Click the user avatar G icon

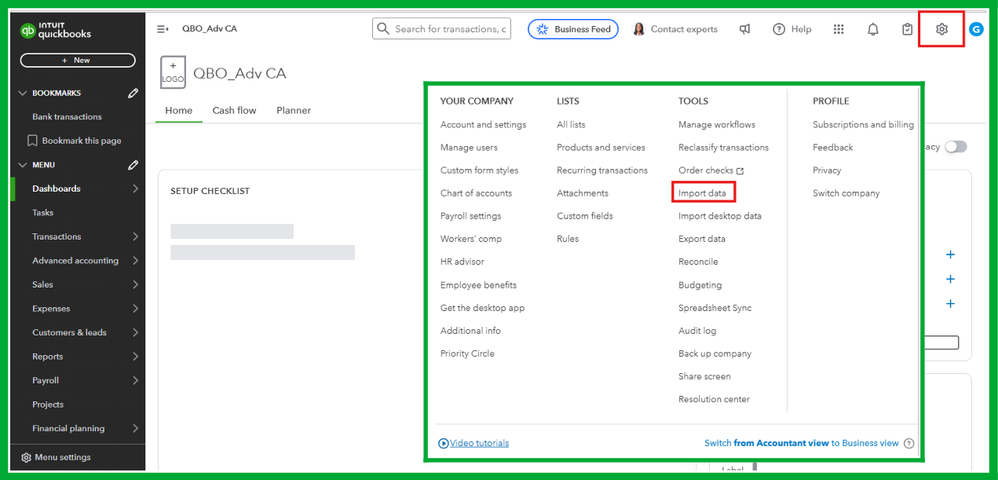(976, 29)
